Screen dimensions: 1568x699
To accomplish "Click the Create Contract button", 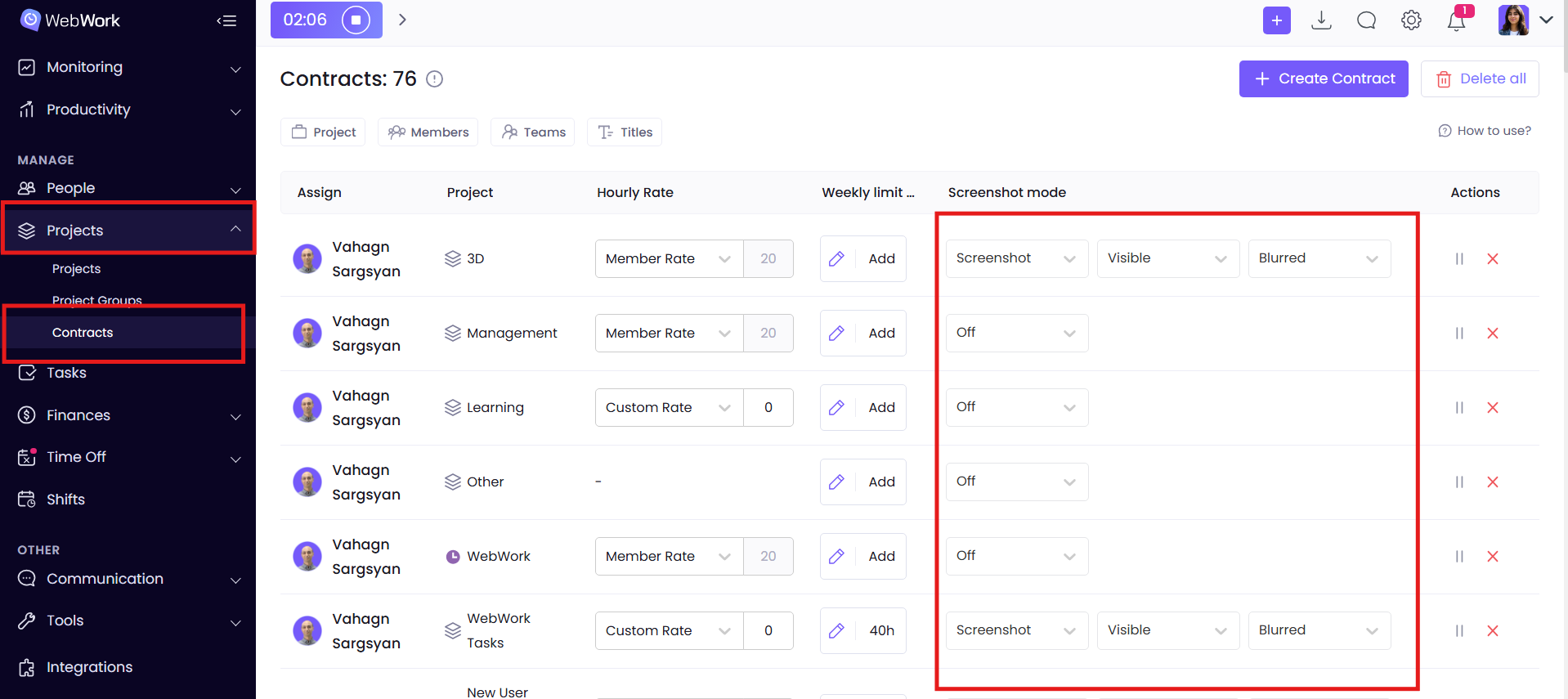I will coord(1323,79).
